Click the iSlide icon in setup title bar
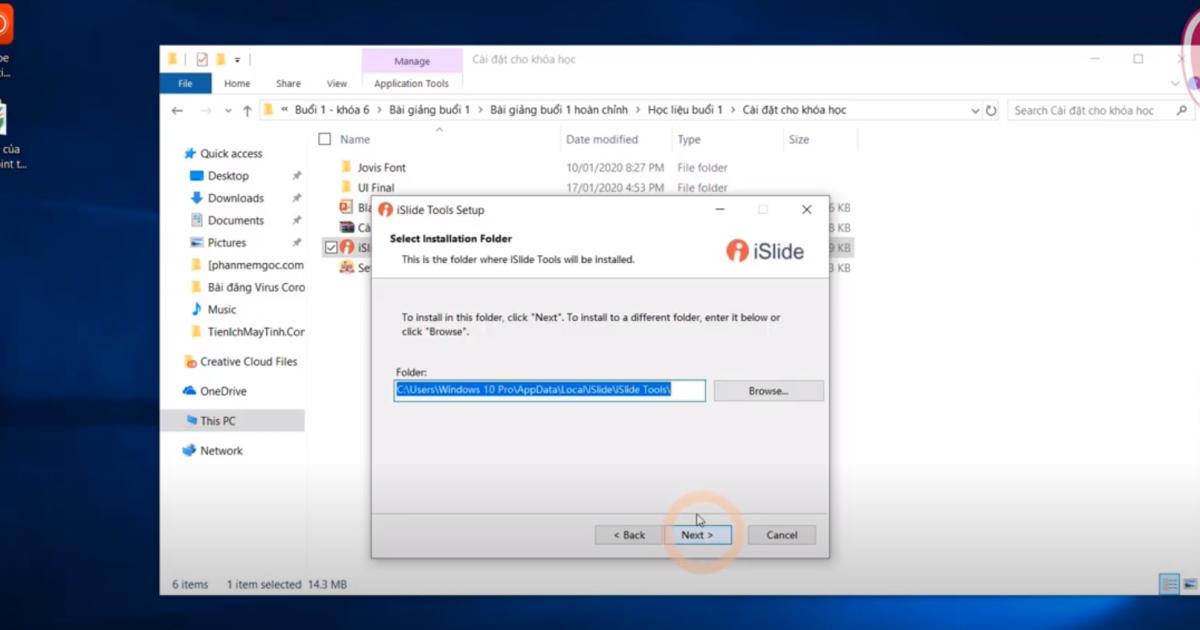 (386, 210)
